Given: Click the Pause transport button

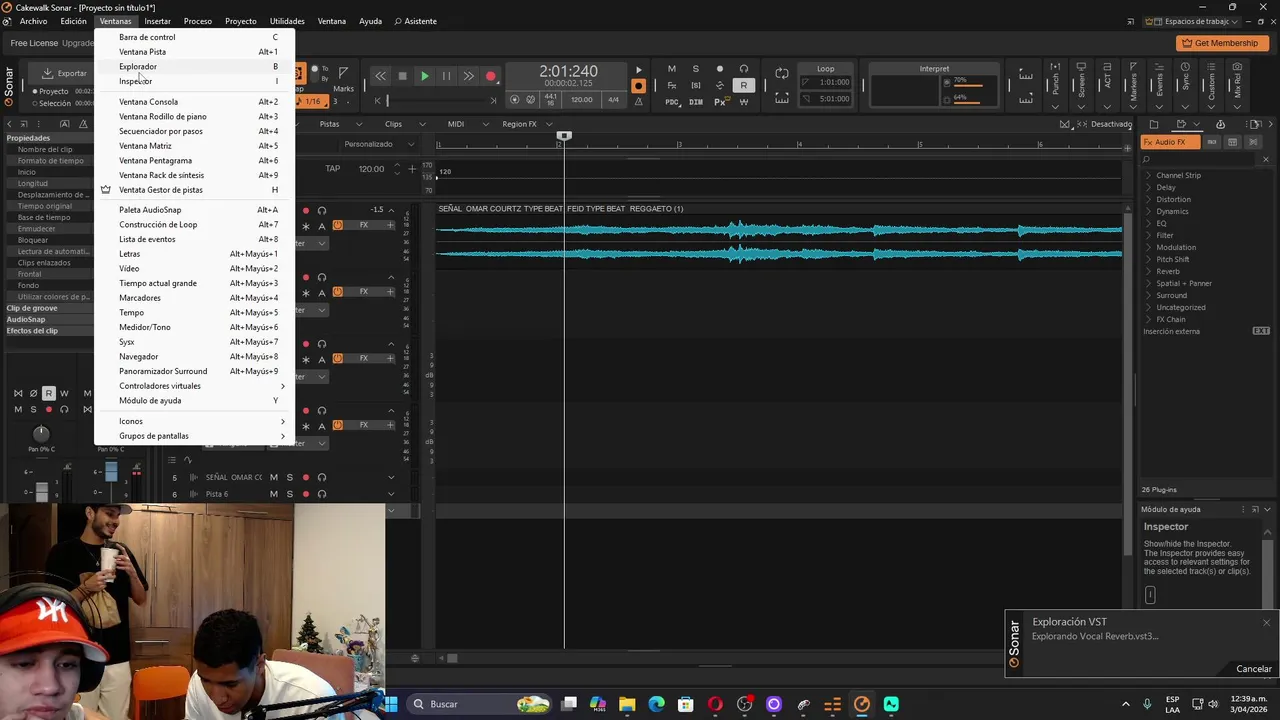Looking at the screenshot, I should [x=446, y=76].
